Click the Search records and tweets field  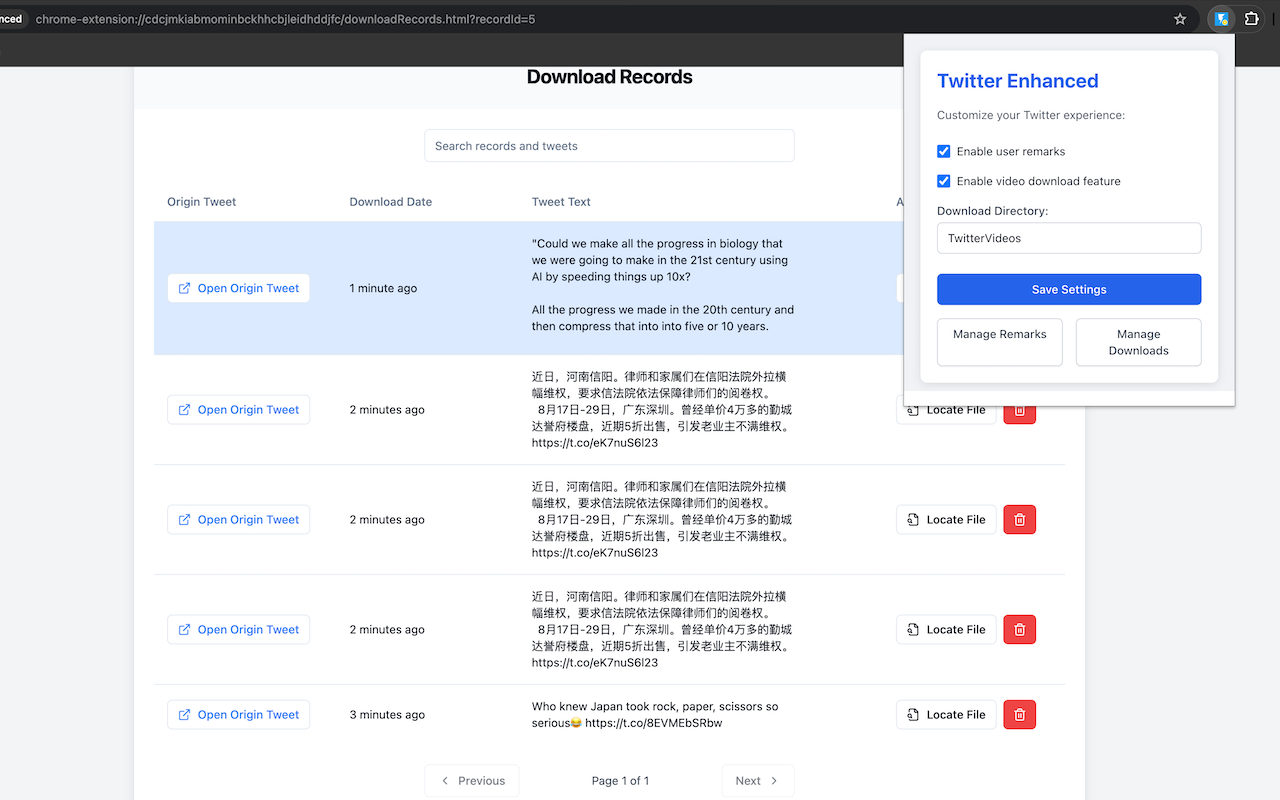pos(609,146)
